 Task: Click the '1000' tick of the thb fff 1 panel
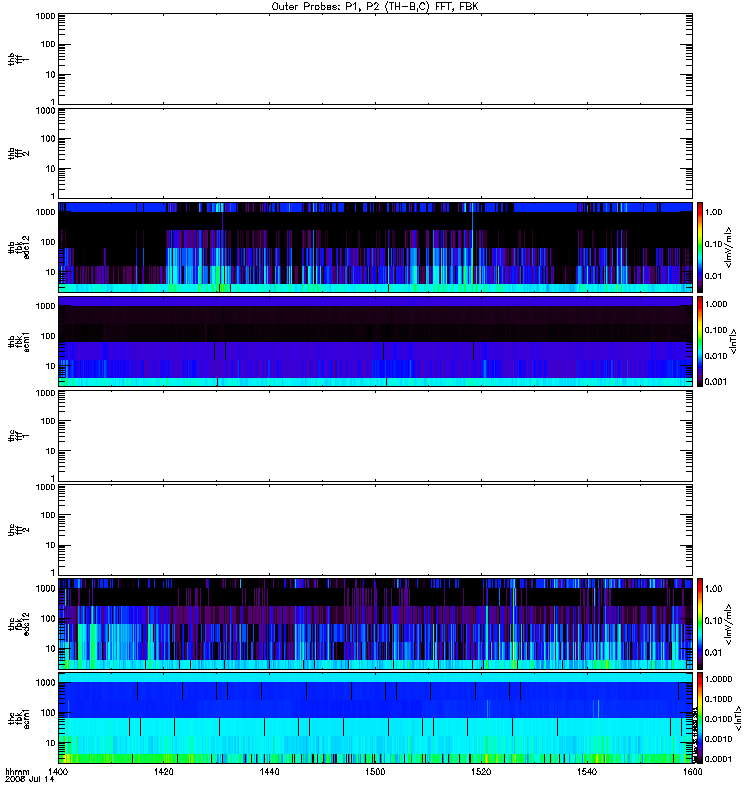click(x=45, y=16)
